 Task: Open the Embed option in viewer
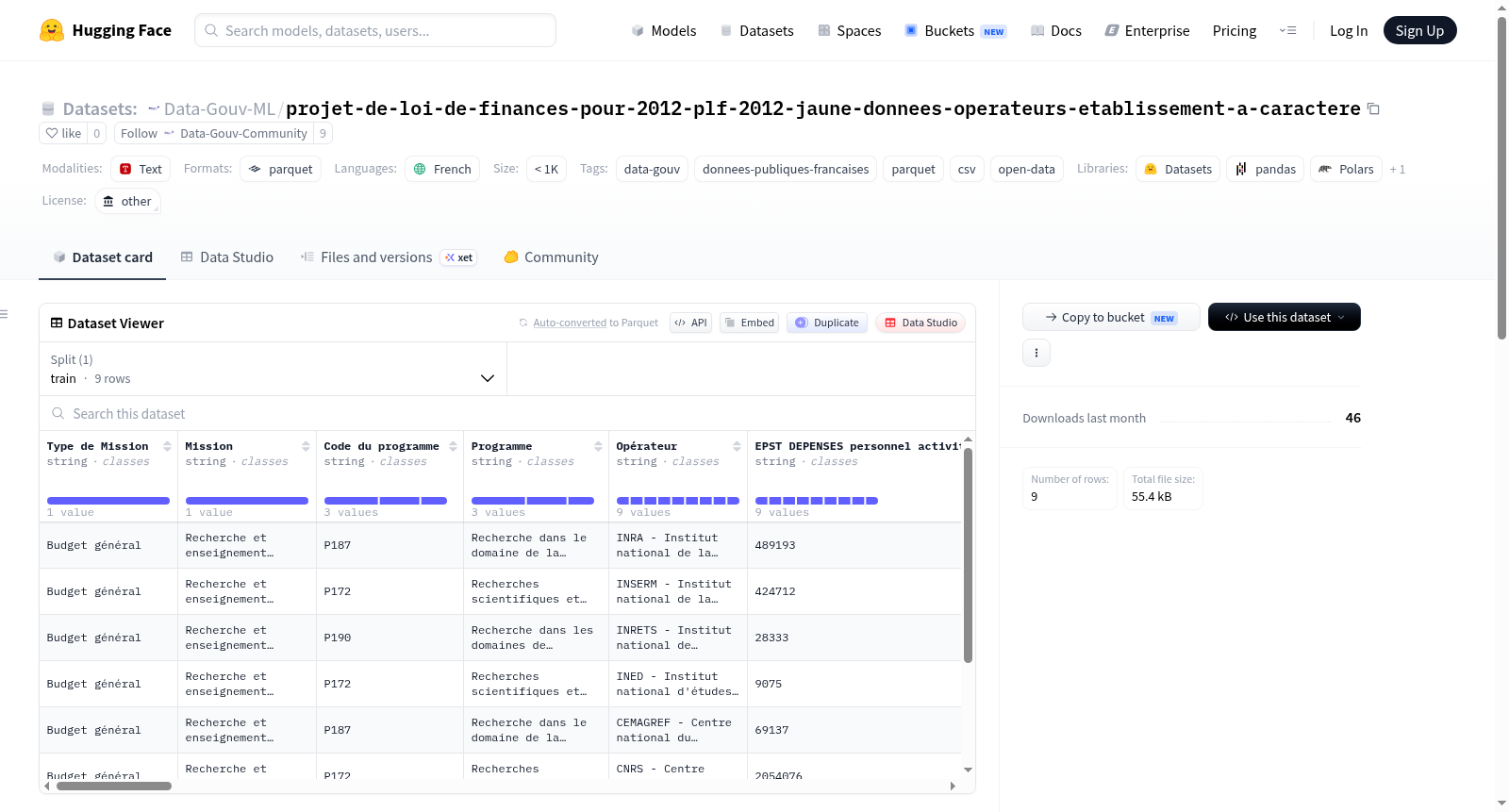[x=749, y=323]
